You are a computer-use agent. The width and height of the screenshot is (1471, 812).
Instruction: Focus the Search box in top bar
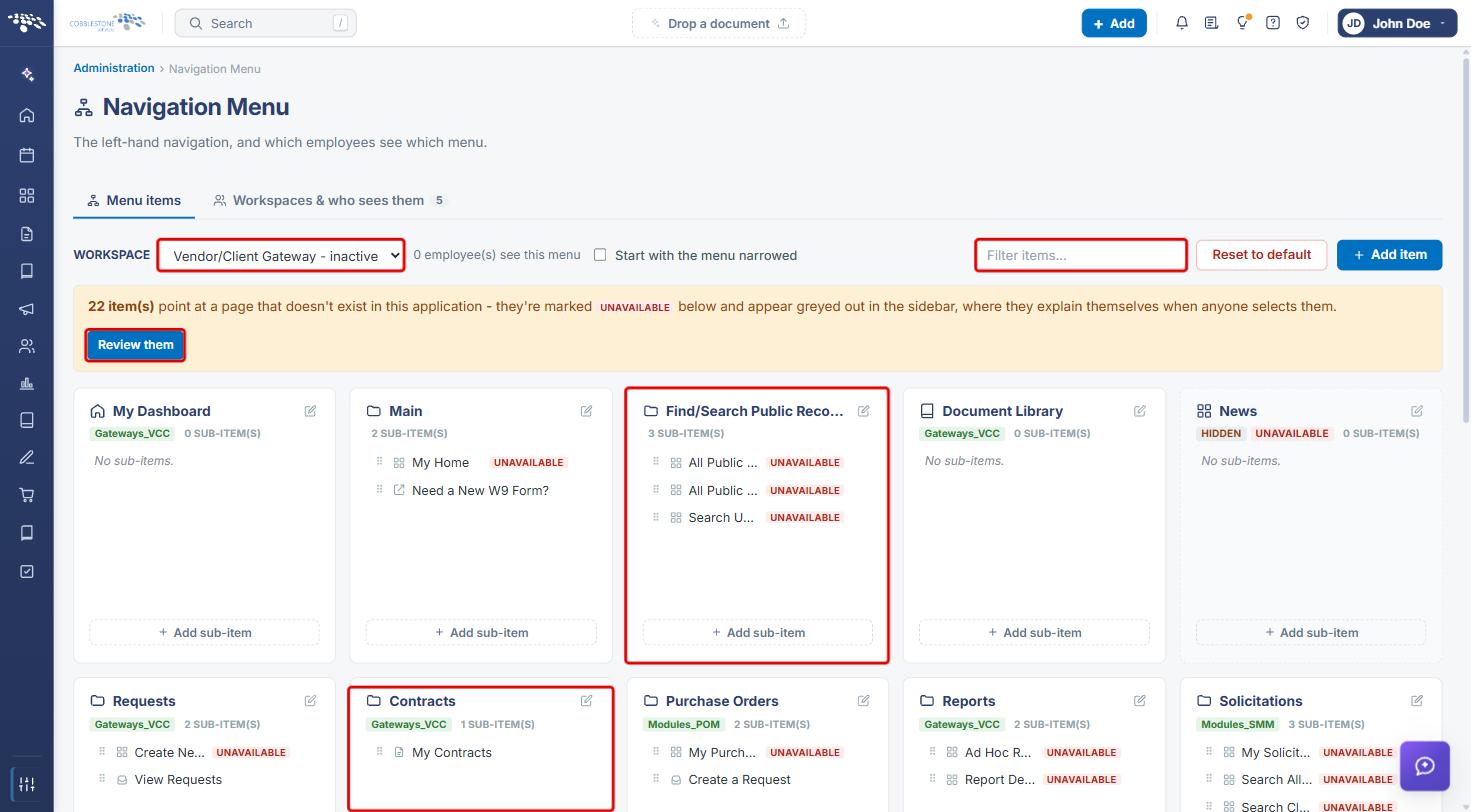265,23
